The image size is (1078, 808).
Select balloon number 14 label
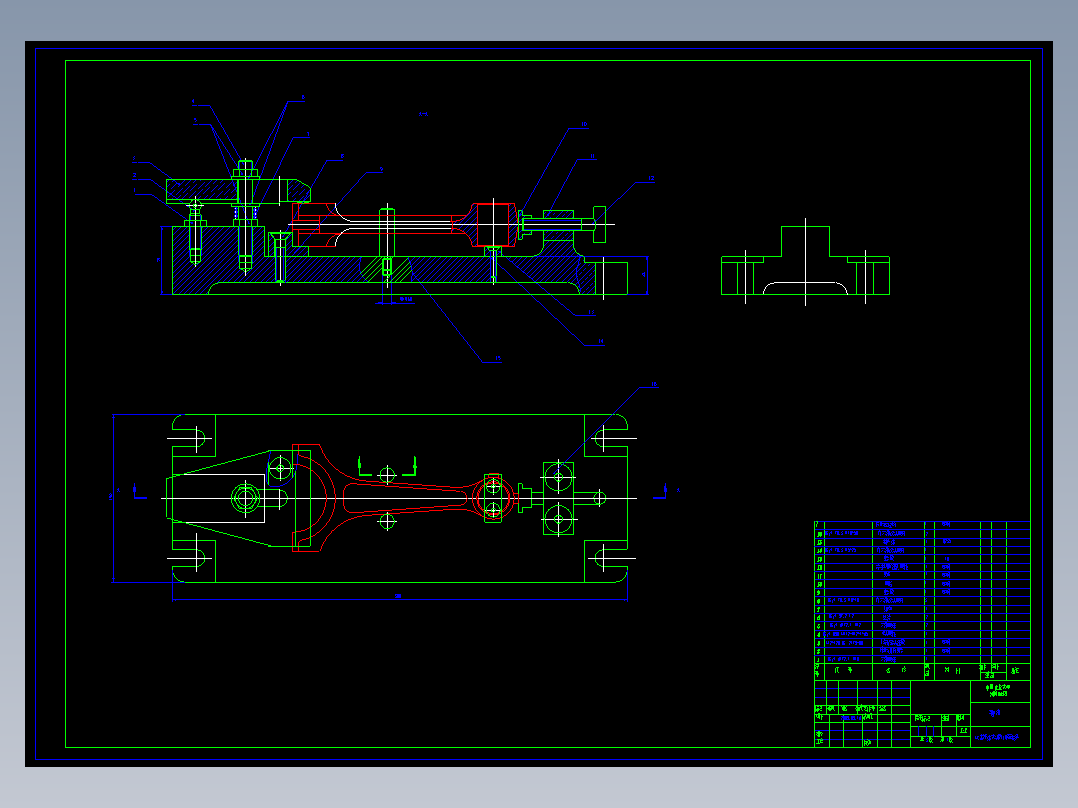tap(601, 342)
